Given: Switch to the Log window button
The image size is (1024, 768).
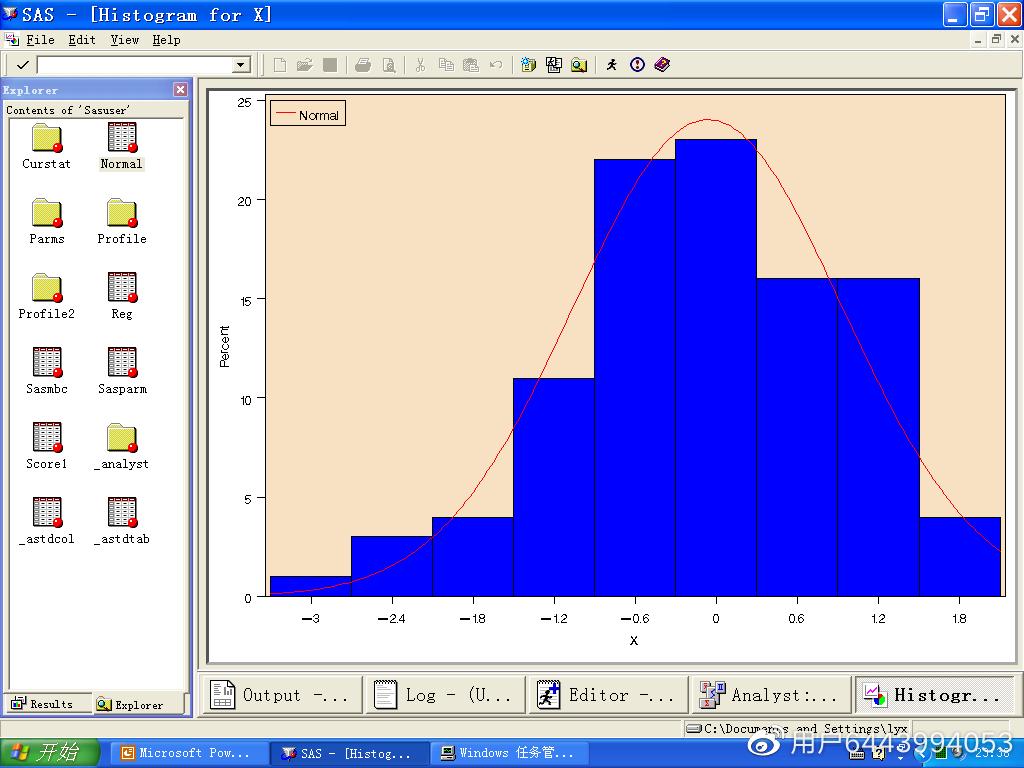Looking at the screenshot, I should point(443,695).
